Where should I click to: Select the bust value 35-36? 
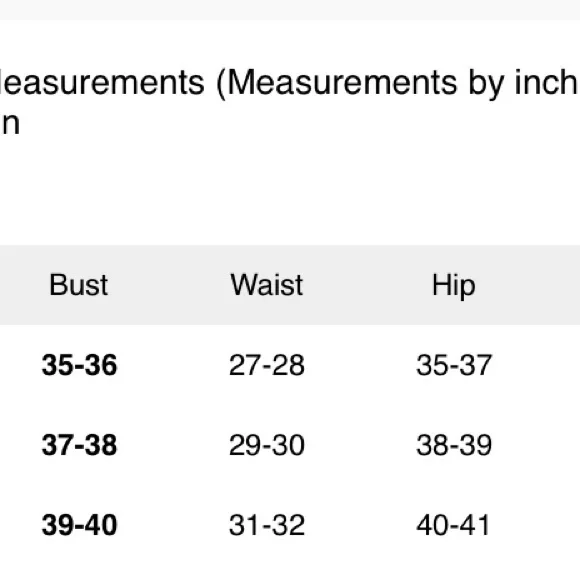[80, 365]
